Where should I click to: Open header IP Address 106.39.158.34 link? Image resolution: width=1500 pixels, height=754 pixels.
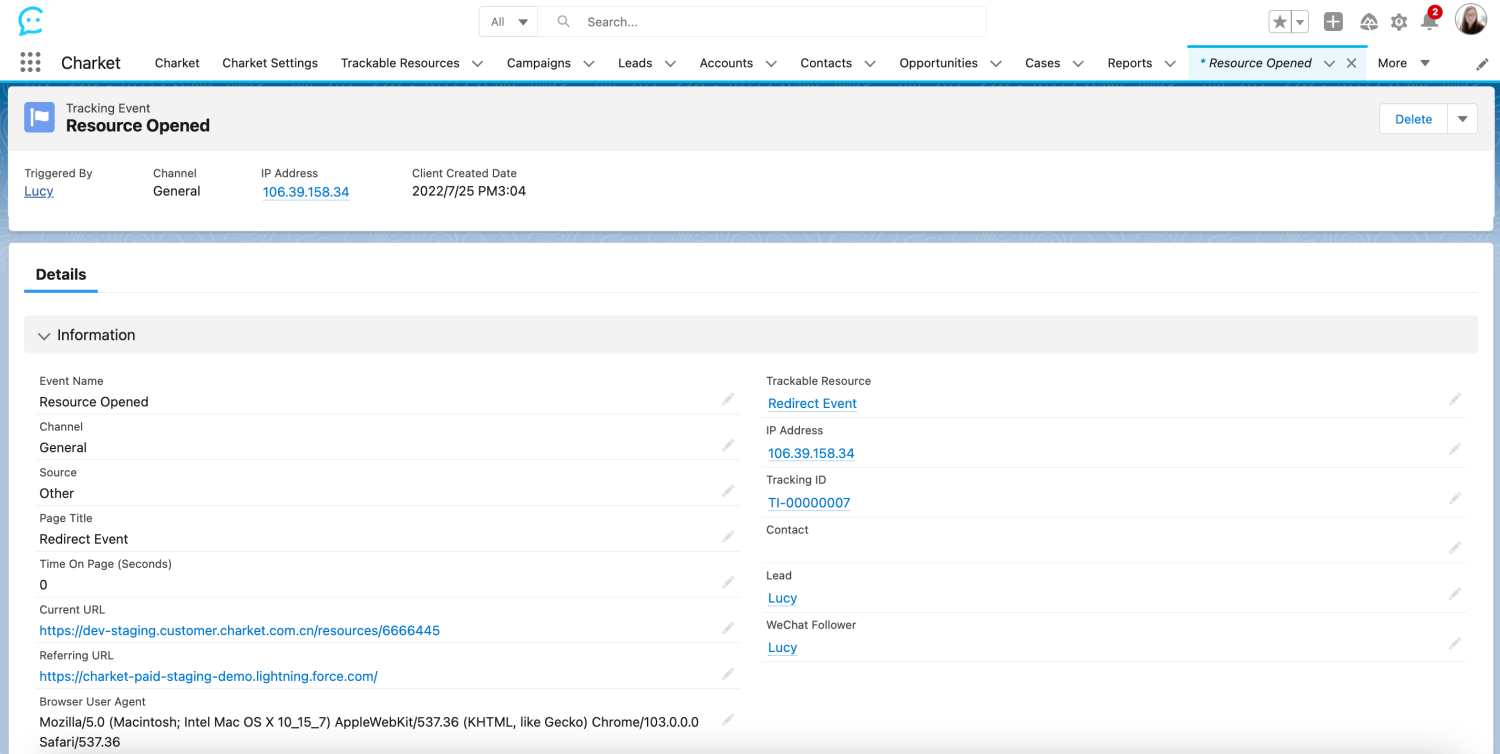306,192
